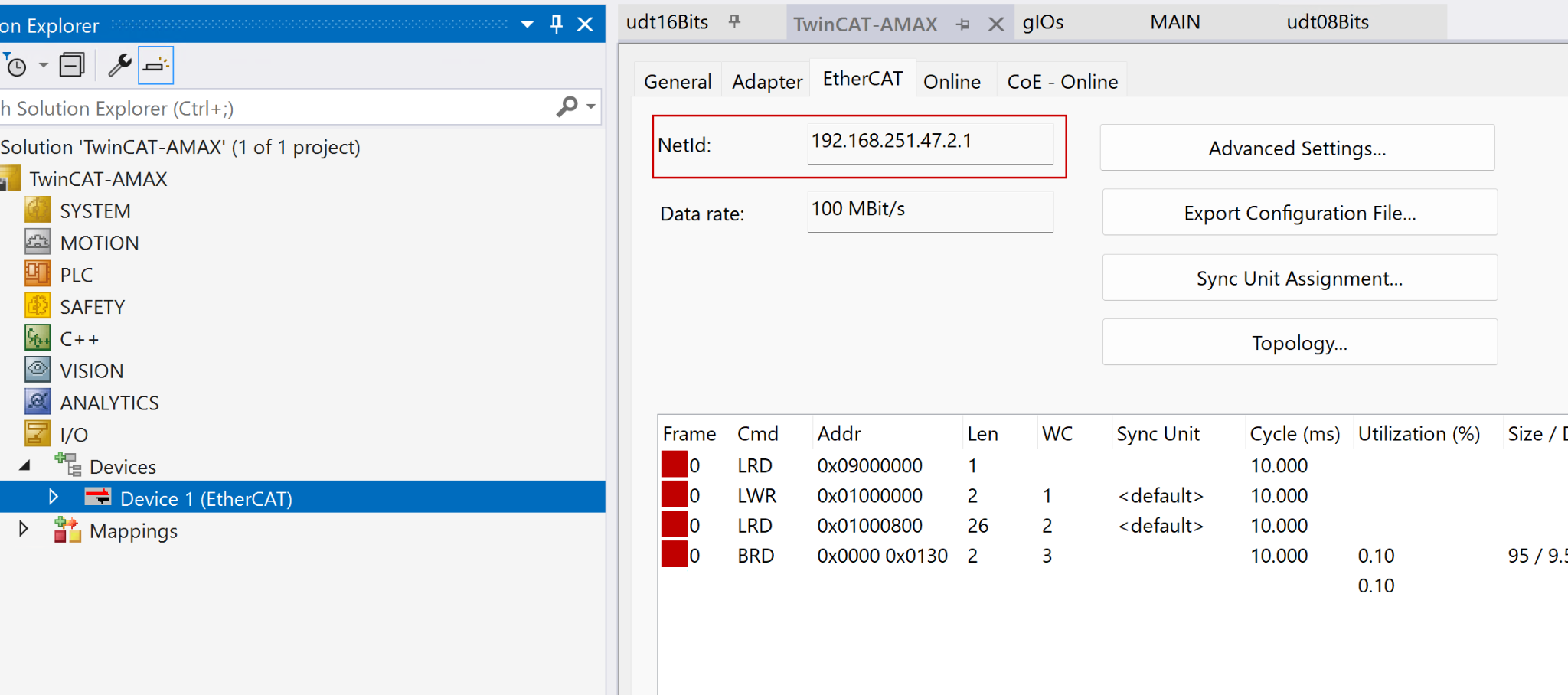Select the BRD frame row
Viewport: 1568px width, 695px height.
pyautogui.click(x=756, y=556)
